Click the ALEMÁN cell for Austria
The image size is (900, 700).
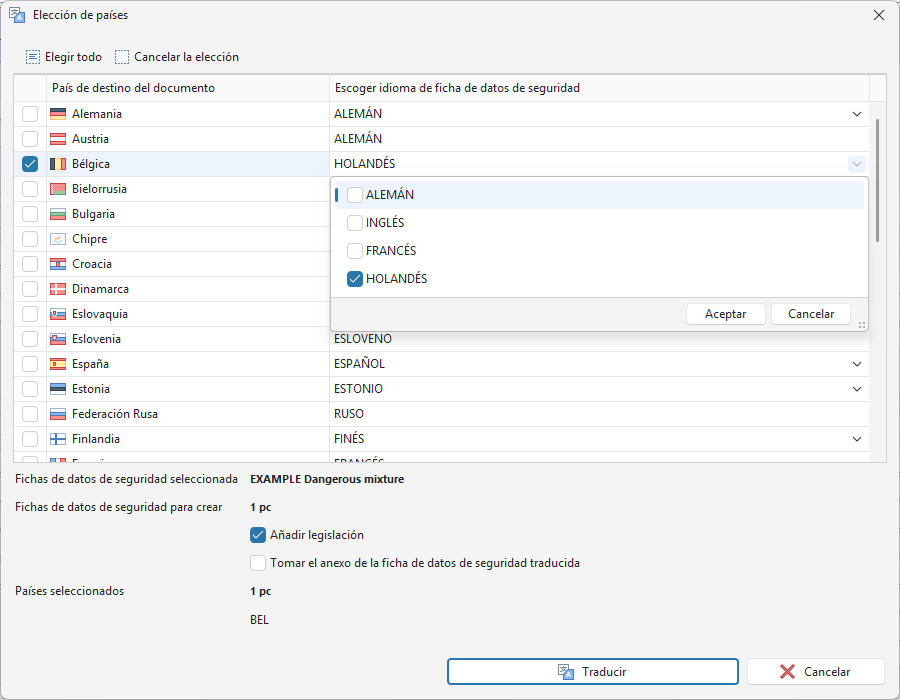pyautogui.click(x=599, y=139)
